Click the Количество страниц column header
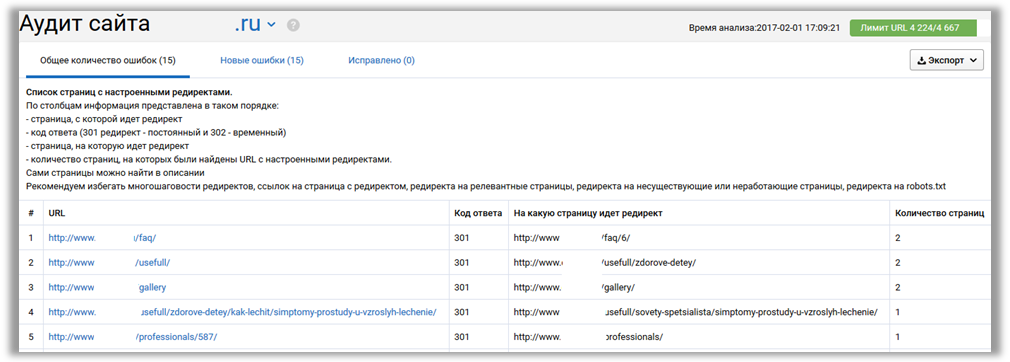Screen dimensions: 1010x362 tap(940, 213)
